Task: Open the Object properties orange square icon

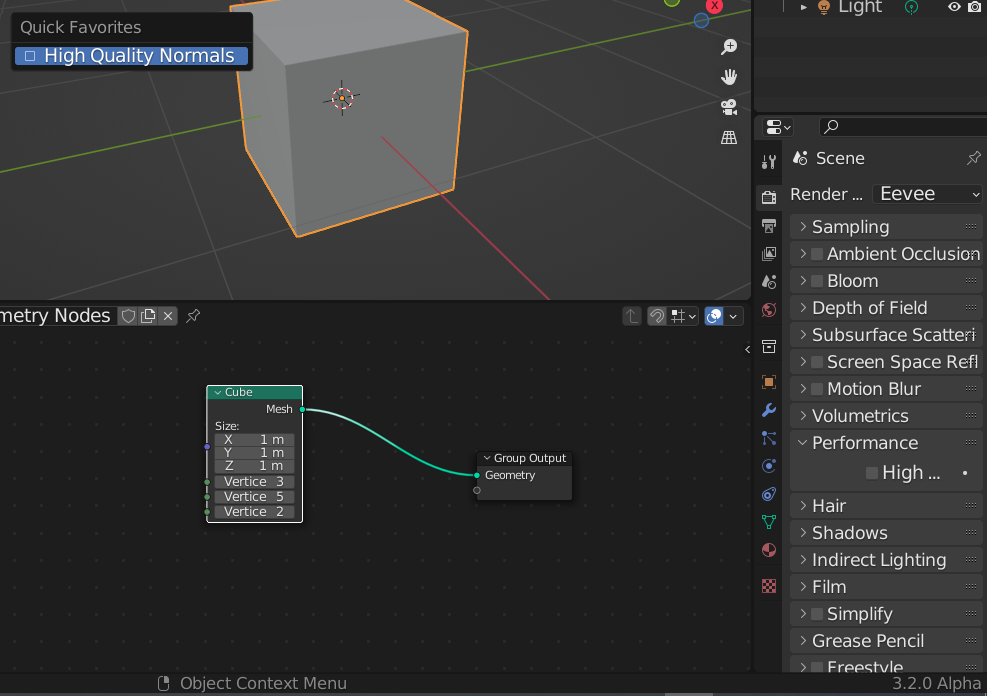Action: point(769,382)
